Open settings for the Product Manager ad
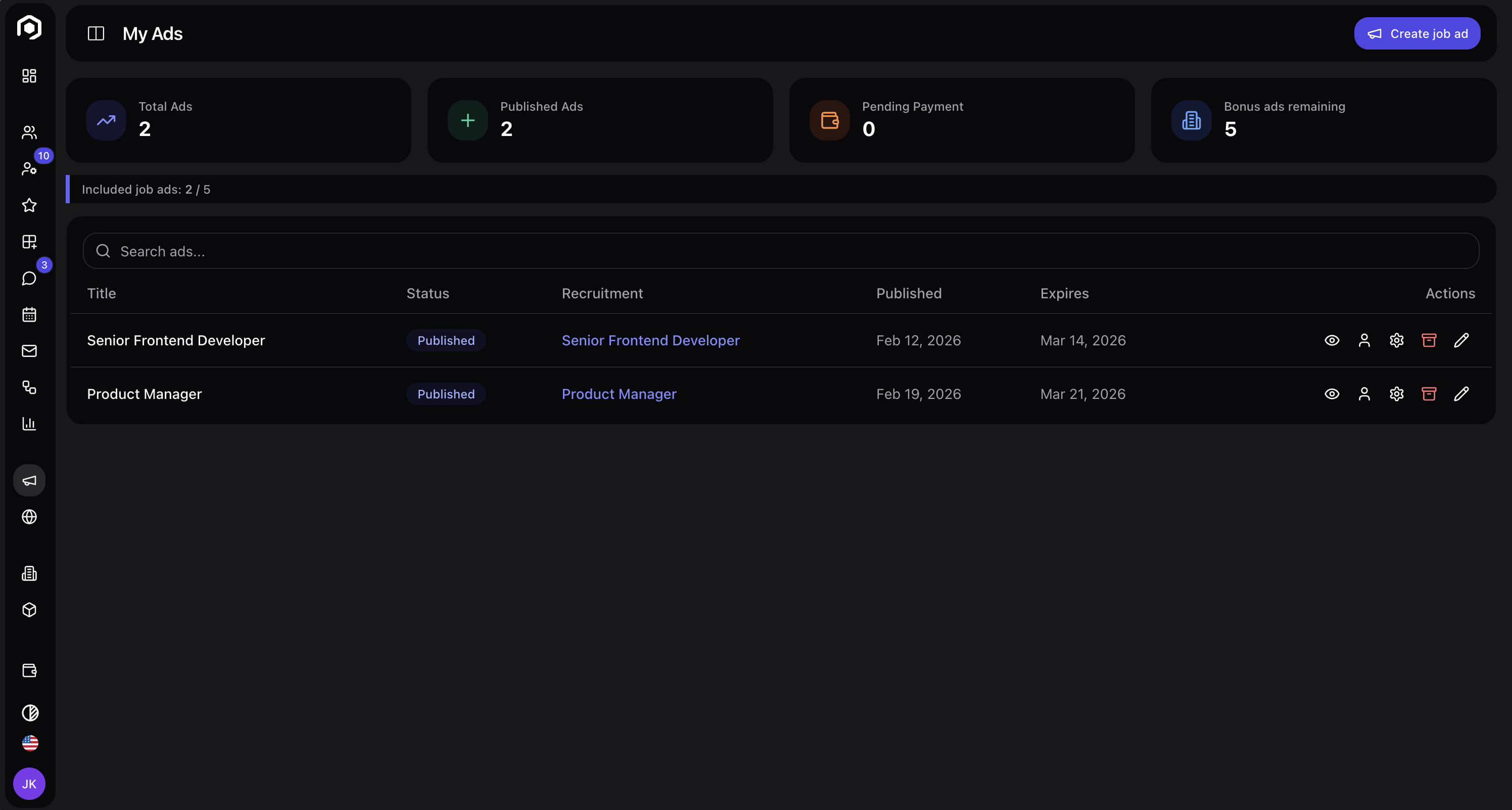The height and width of the screenshot is (810, 1512). (1396, 393)
